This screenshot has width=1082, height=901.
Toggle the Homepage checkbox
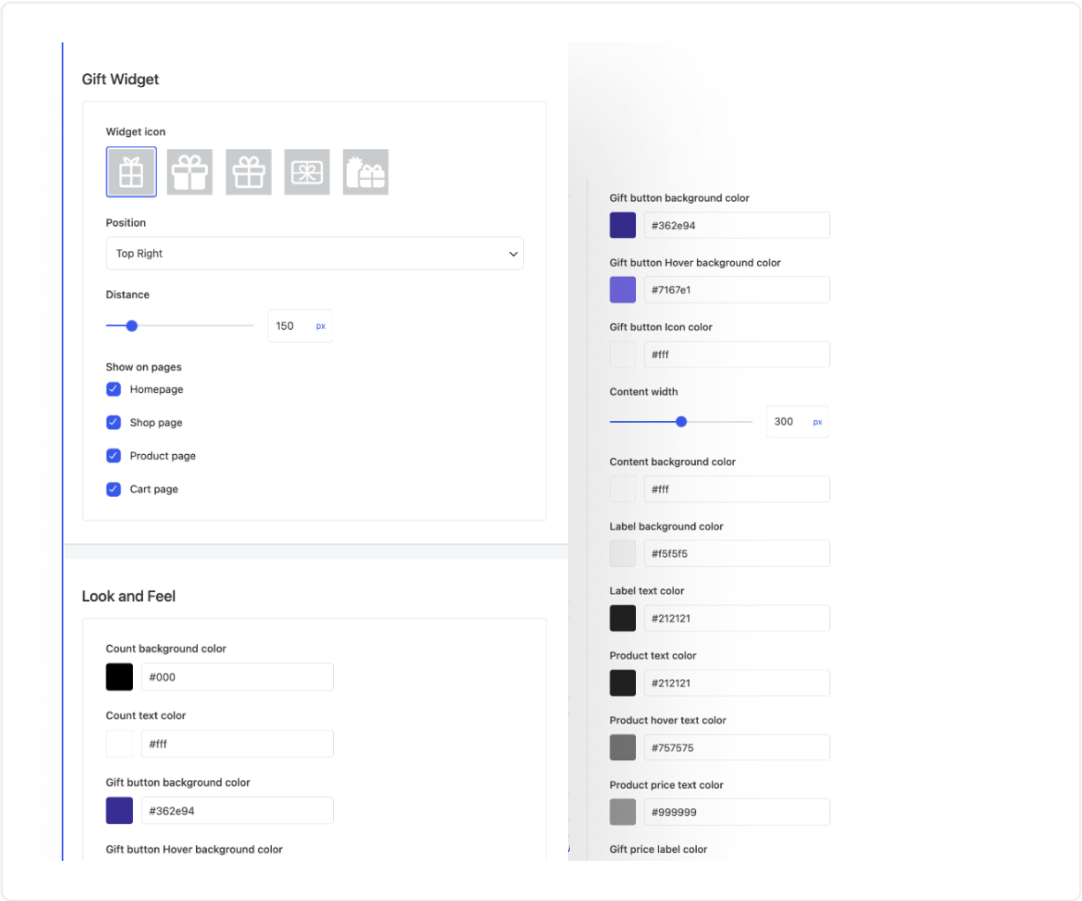[x=114, y=389]
